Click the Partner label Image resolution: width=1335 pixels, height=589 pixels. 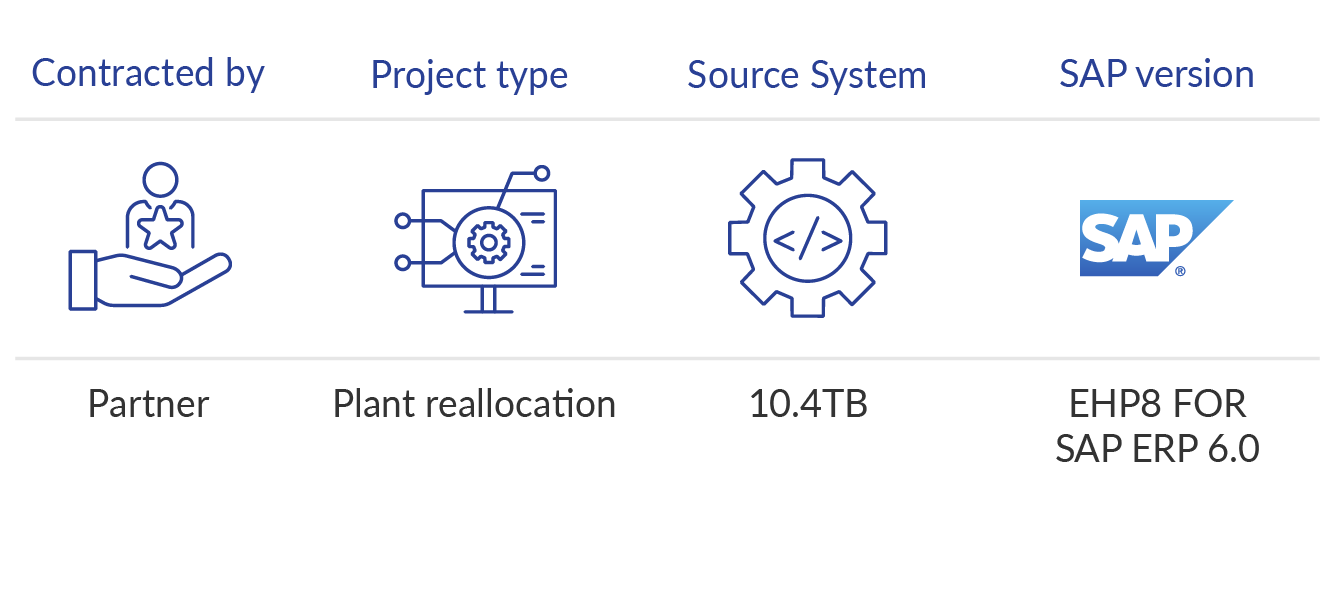[x=148, y=404]
